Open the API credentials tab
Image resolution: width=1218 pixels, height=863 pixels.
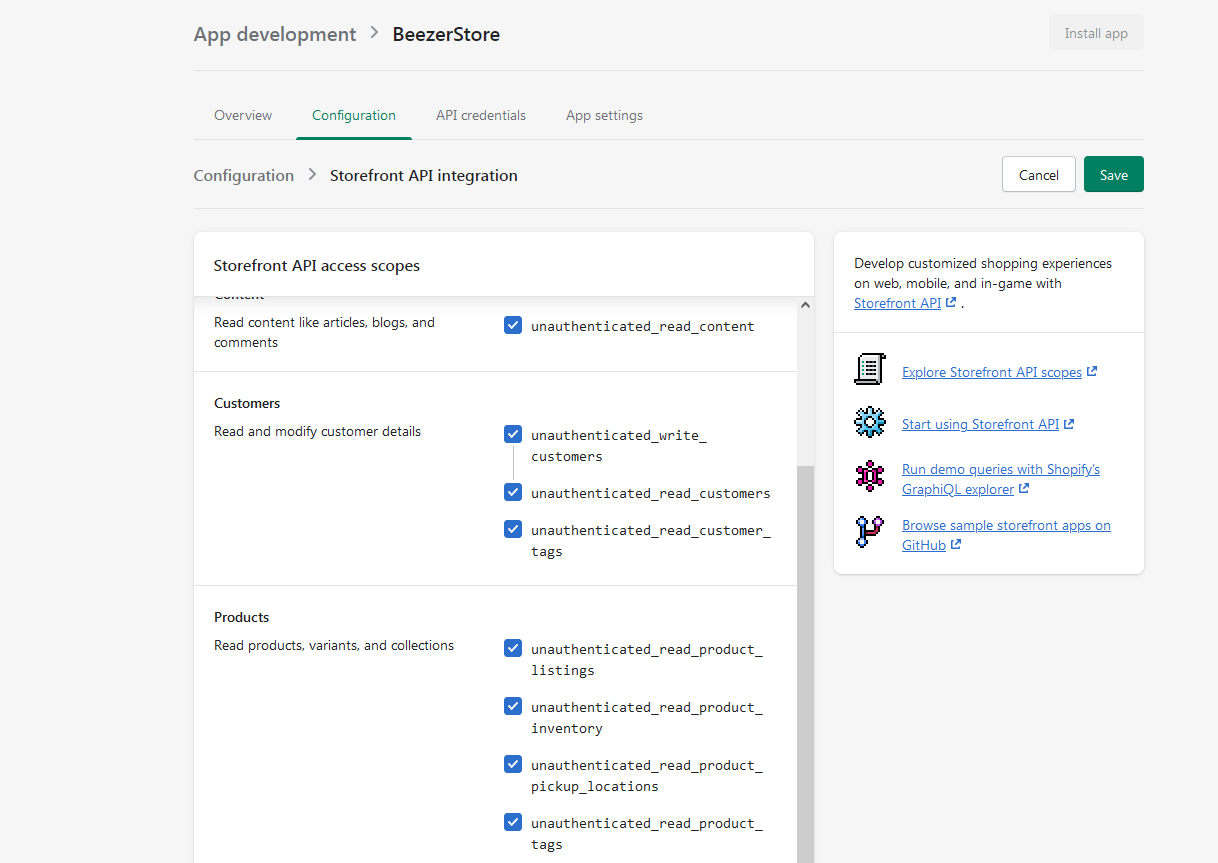tap(480, 115)
